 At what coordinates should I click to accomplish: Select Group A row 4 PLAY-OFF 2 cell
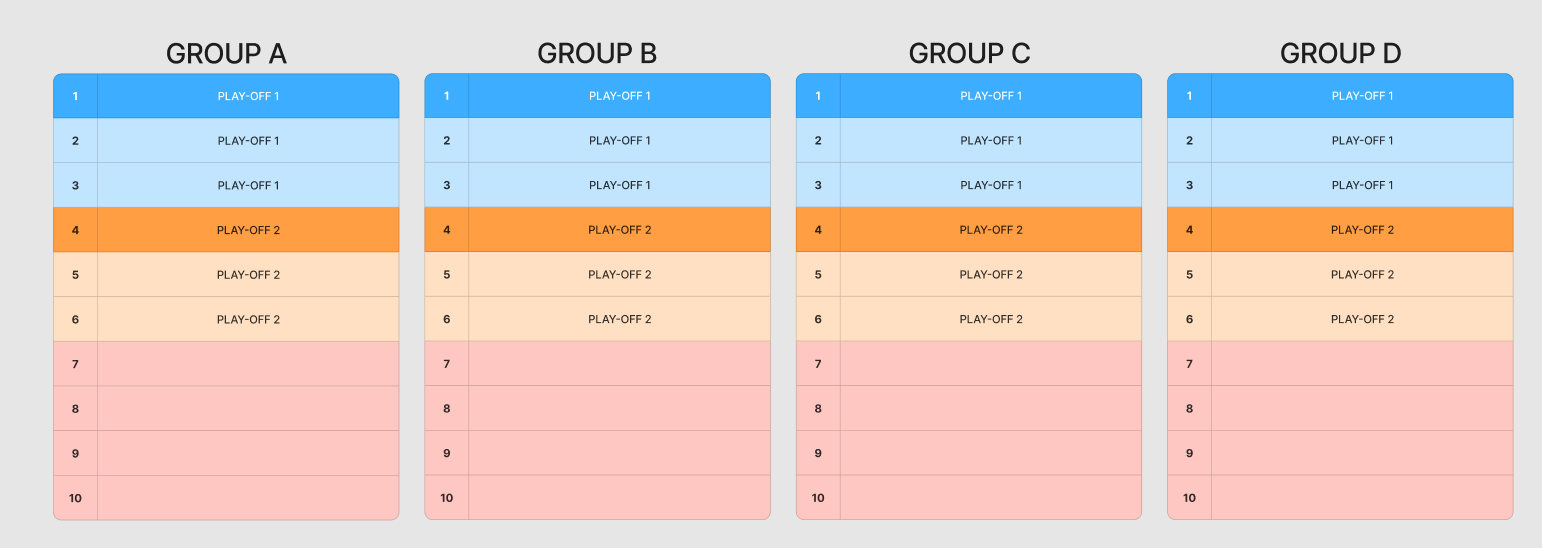click(248, 230)
